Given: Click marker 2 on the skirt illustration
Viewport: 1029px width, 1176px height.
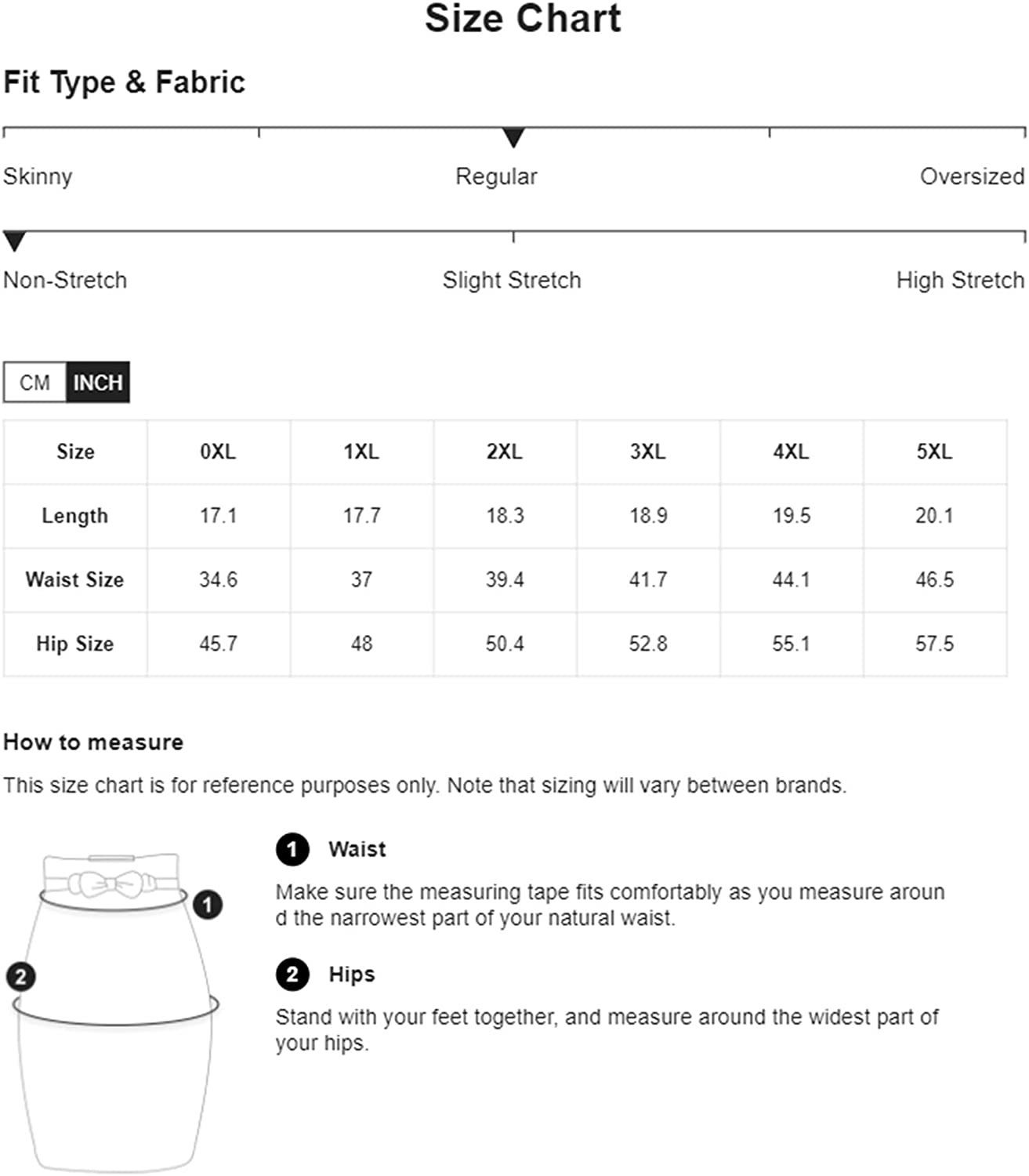Looking at the screenshot, I should tap(20, 977).
